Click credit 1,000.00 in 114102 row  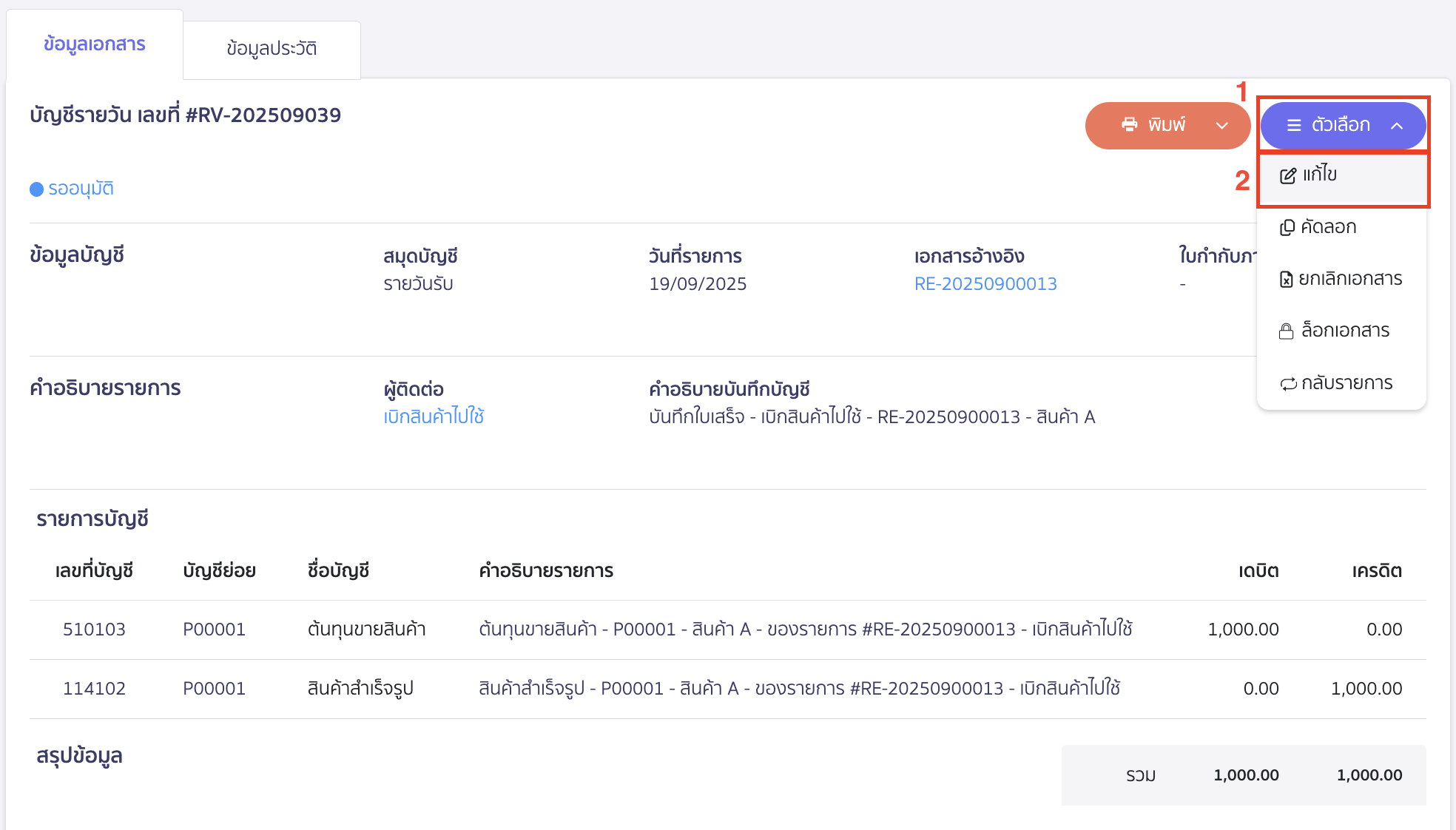pos(1366,689)
